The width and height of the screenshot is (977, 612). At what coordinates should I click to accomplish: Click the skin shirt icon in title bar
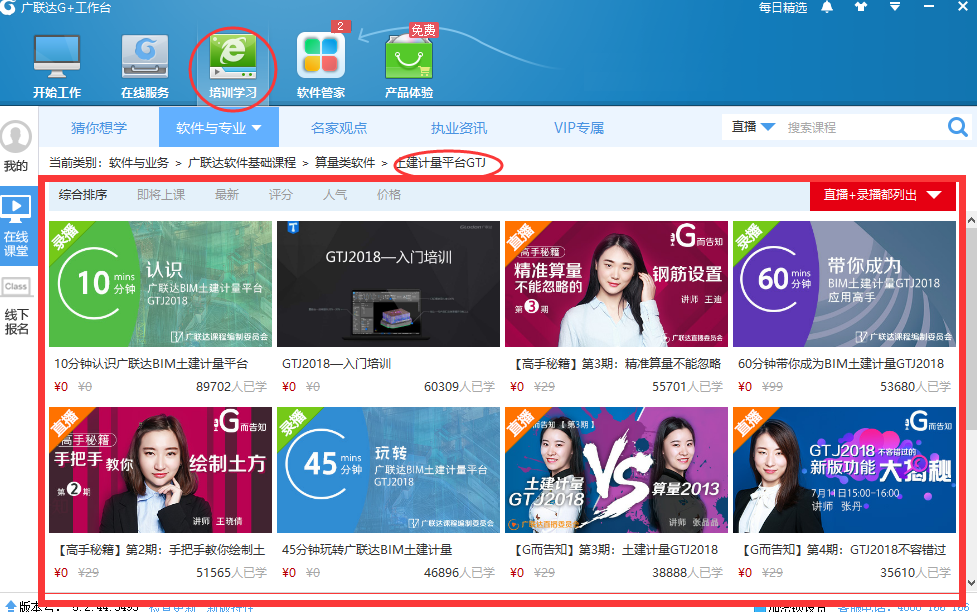[860, 7]
